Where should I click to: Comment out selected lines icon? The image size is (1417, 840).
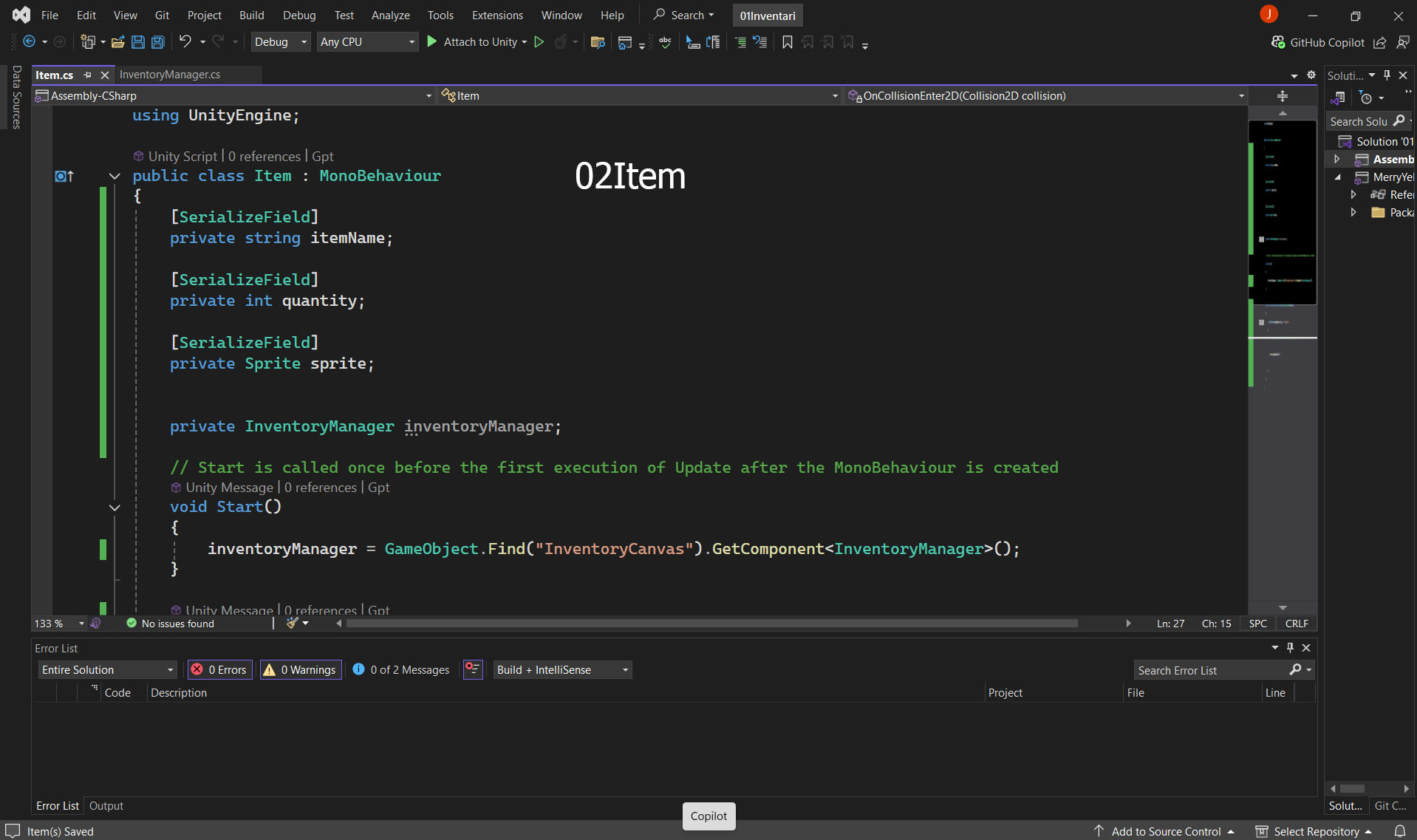[x=740, y=42]
